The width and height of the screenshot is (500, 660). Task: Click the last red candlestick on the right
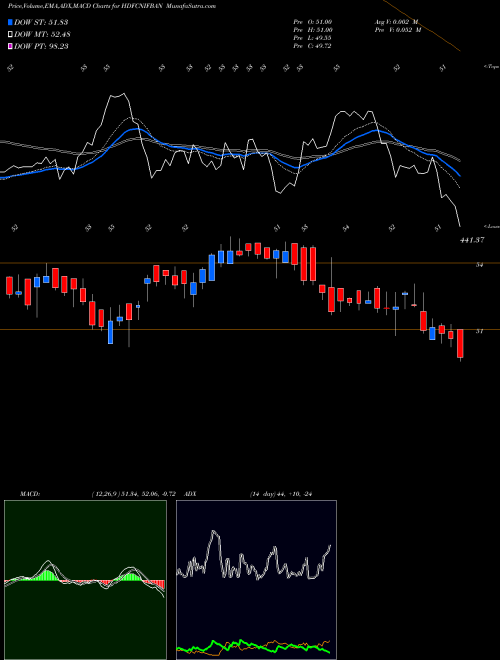pos(460,343)
